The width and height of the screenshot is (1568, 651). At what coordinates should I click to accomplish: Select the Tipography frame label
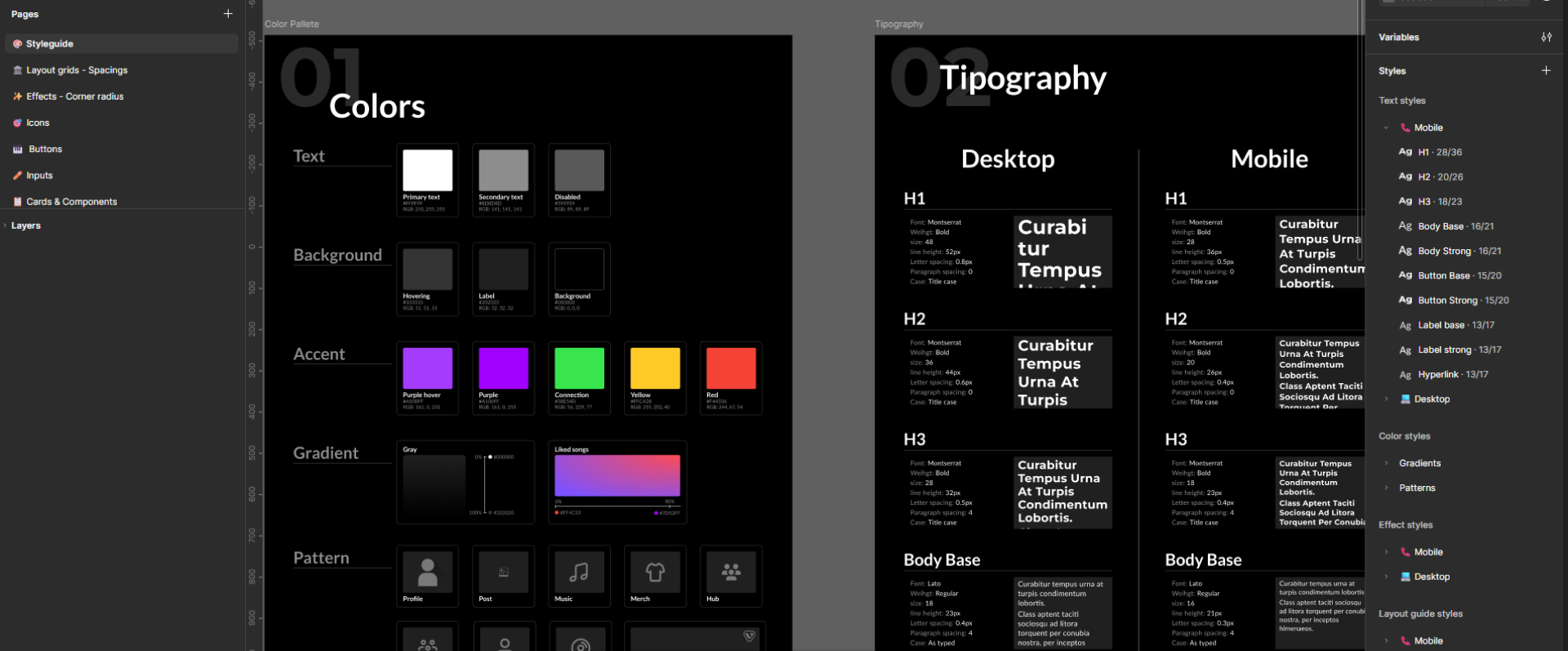898,24
